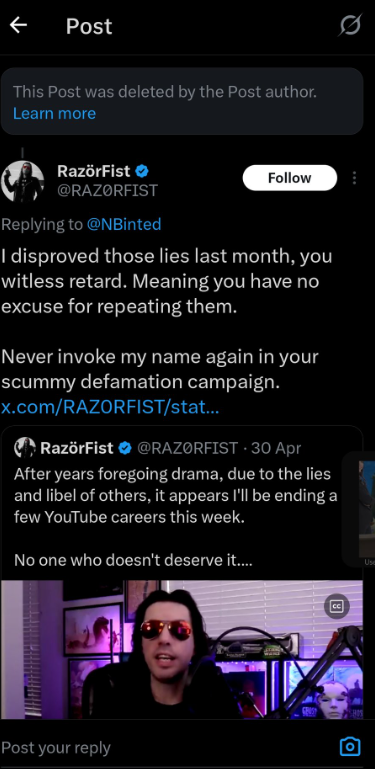Tap the Post header title
The image size is (375, 769).
coord(89,26)
